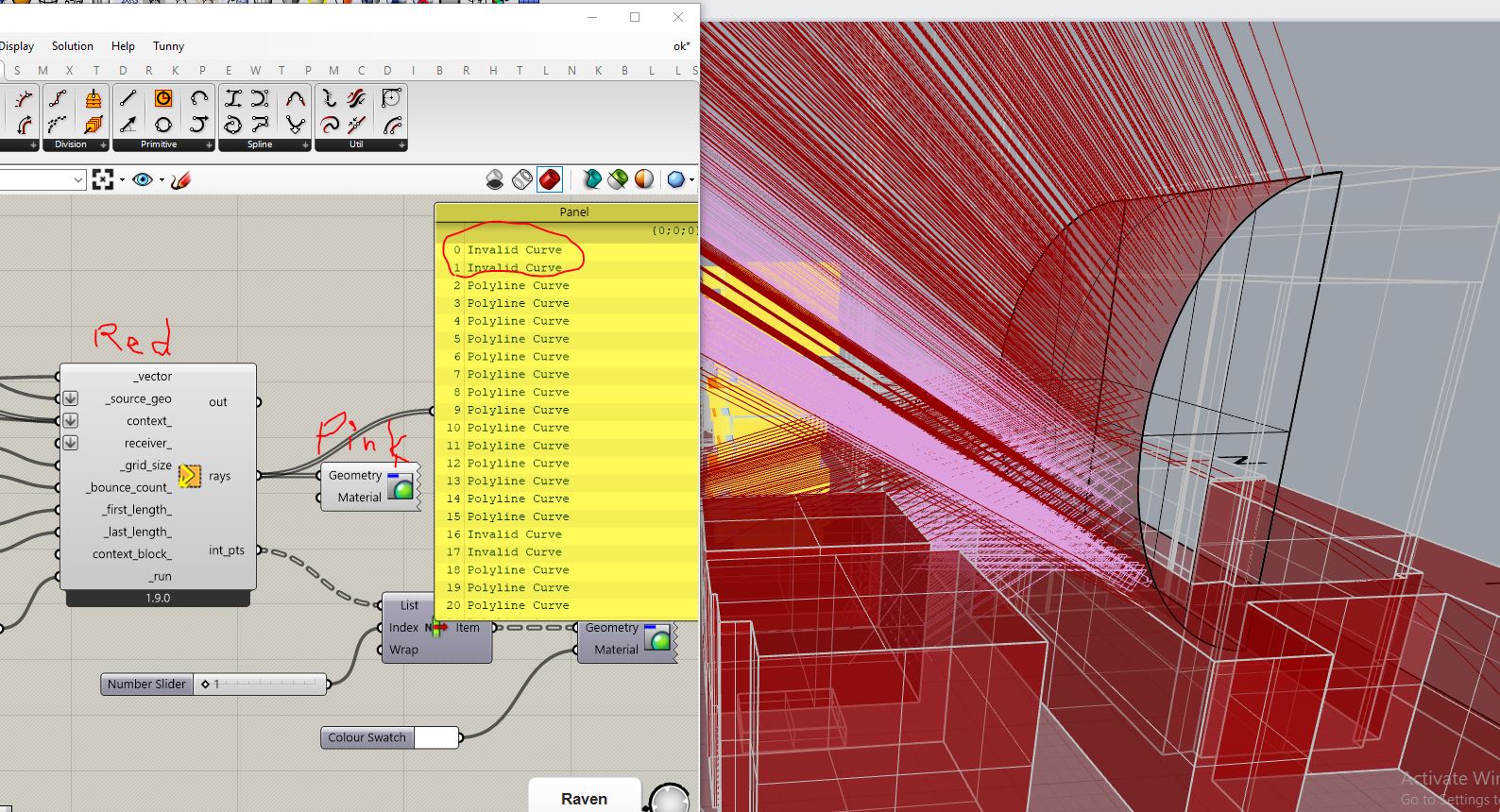Select the Divide Curve component icon
The width and height of the screenshot is (1500, 812).
coord(58,98)
